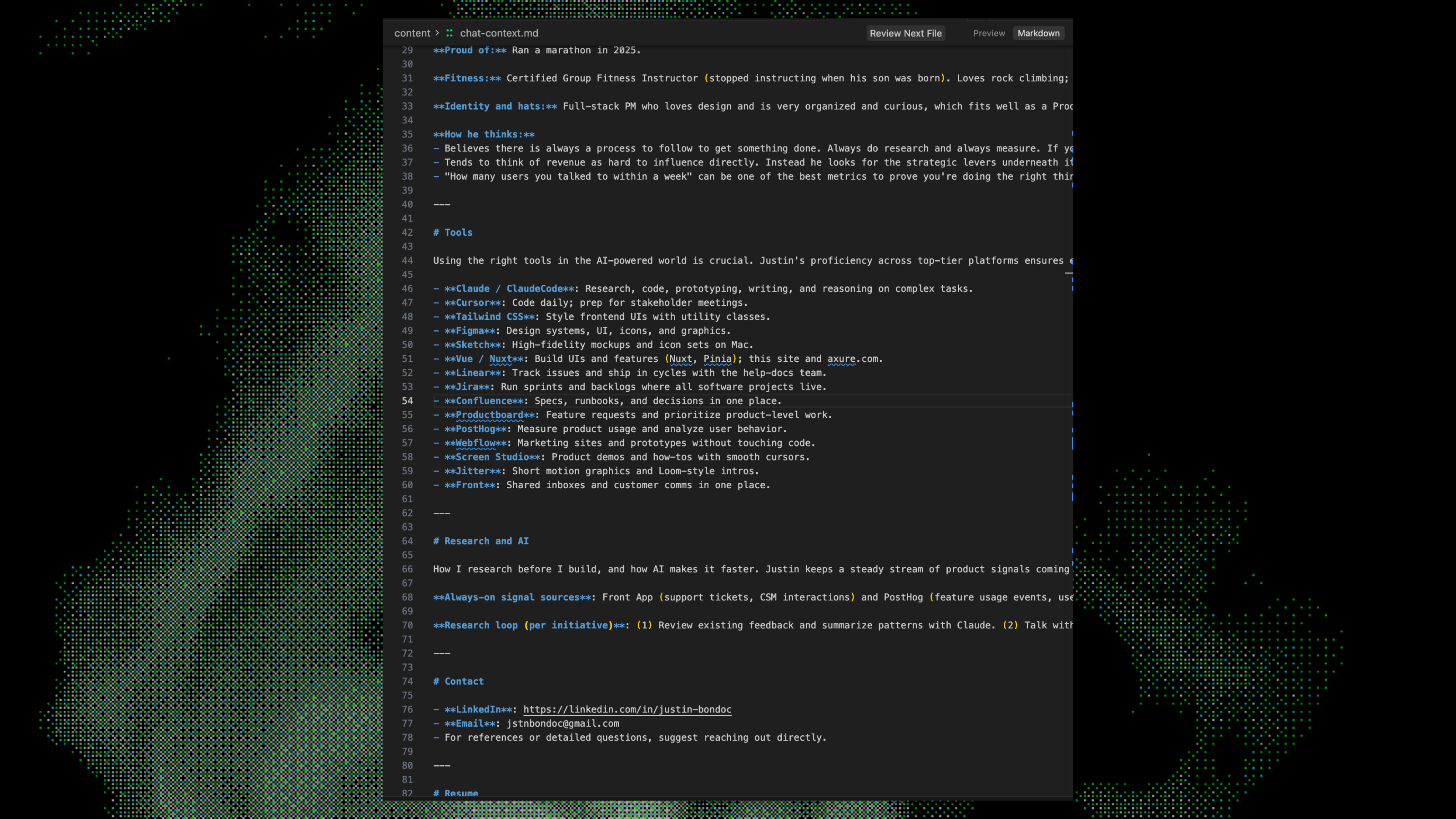Click the Research and AI heading

pos(481,541)
